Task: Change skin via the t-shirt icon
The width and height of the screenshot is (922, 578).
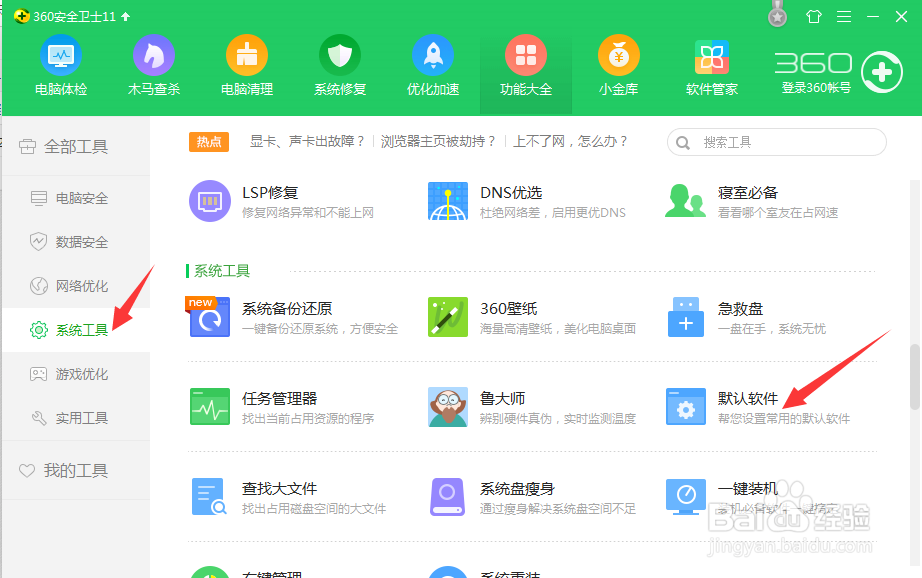Action: click(814, 16)
